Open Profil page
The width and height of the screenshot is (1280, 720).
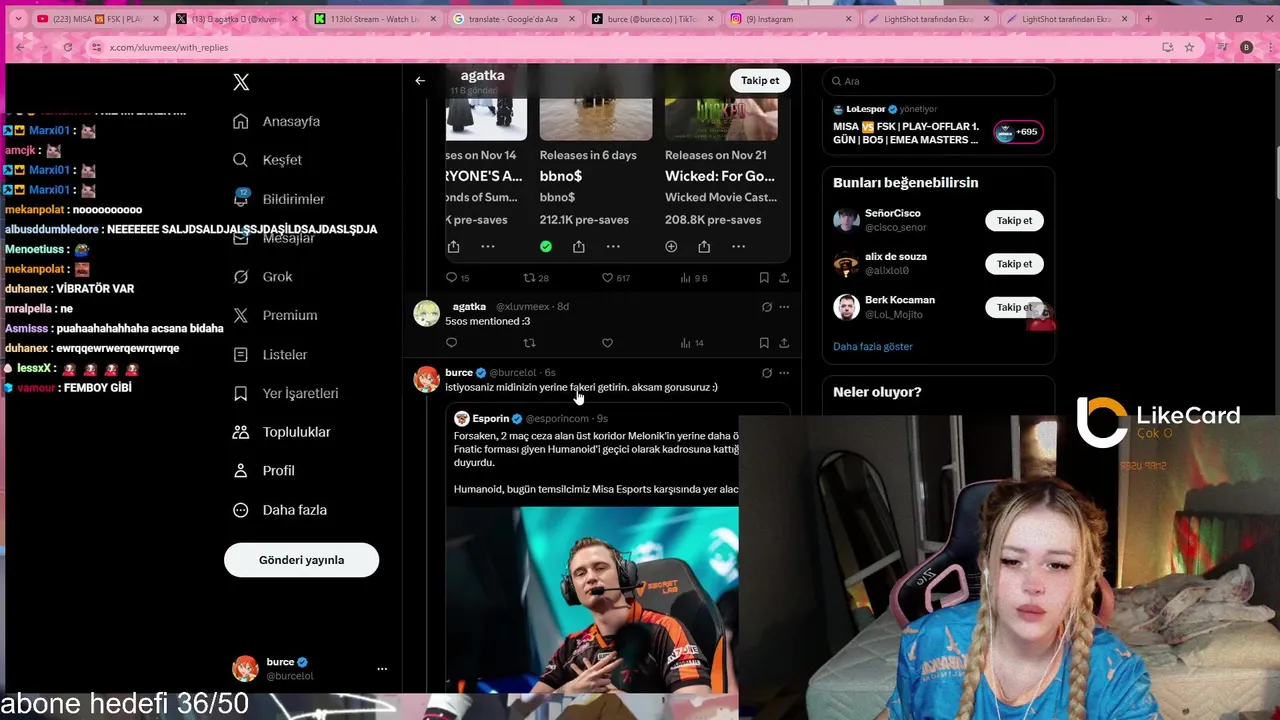263,471
